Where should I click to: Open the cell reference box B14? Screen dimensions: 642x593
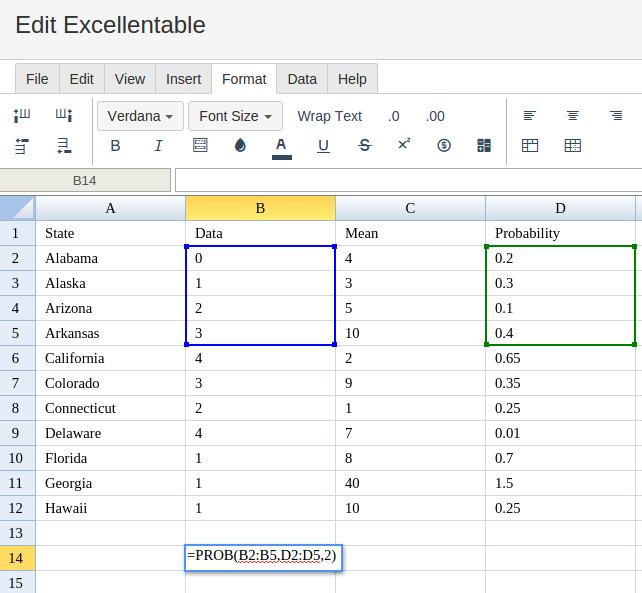[x=85, y=180]
